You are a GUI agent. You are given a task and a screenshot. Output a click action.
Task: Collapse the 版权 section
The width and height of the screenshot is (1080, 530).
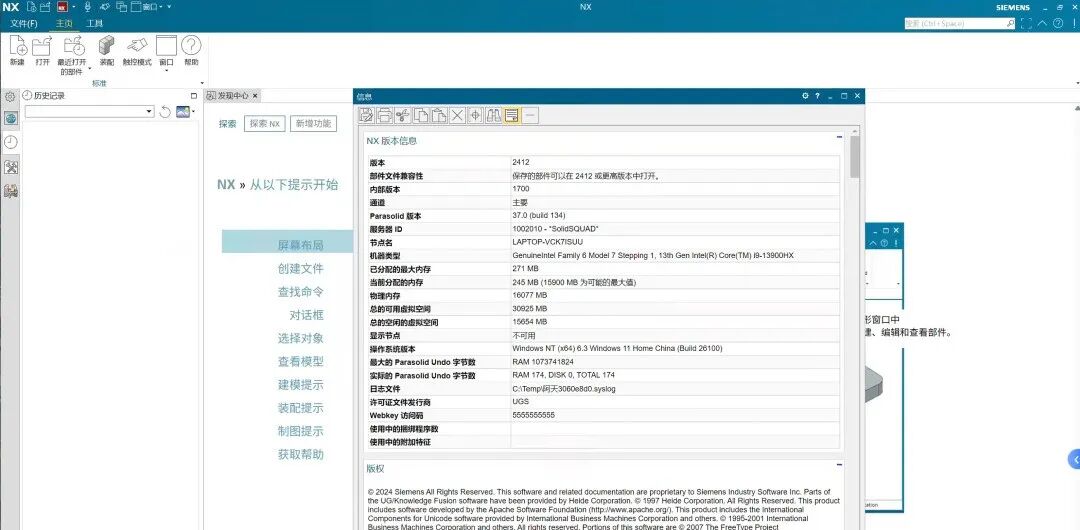coord(839,465)
